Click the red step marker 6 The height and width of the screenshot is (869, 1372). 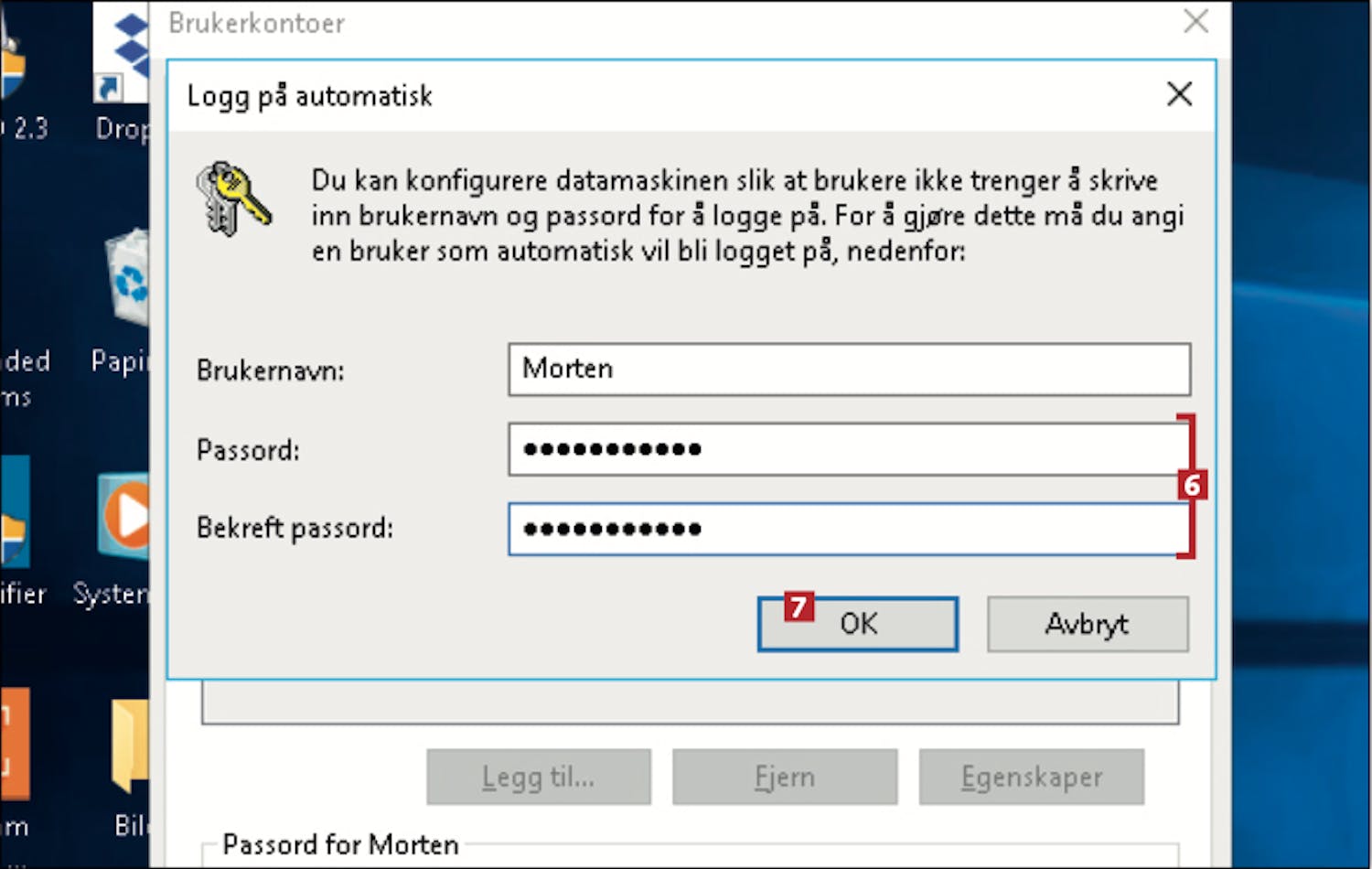1192,485
